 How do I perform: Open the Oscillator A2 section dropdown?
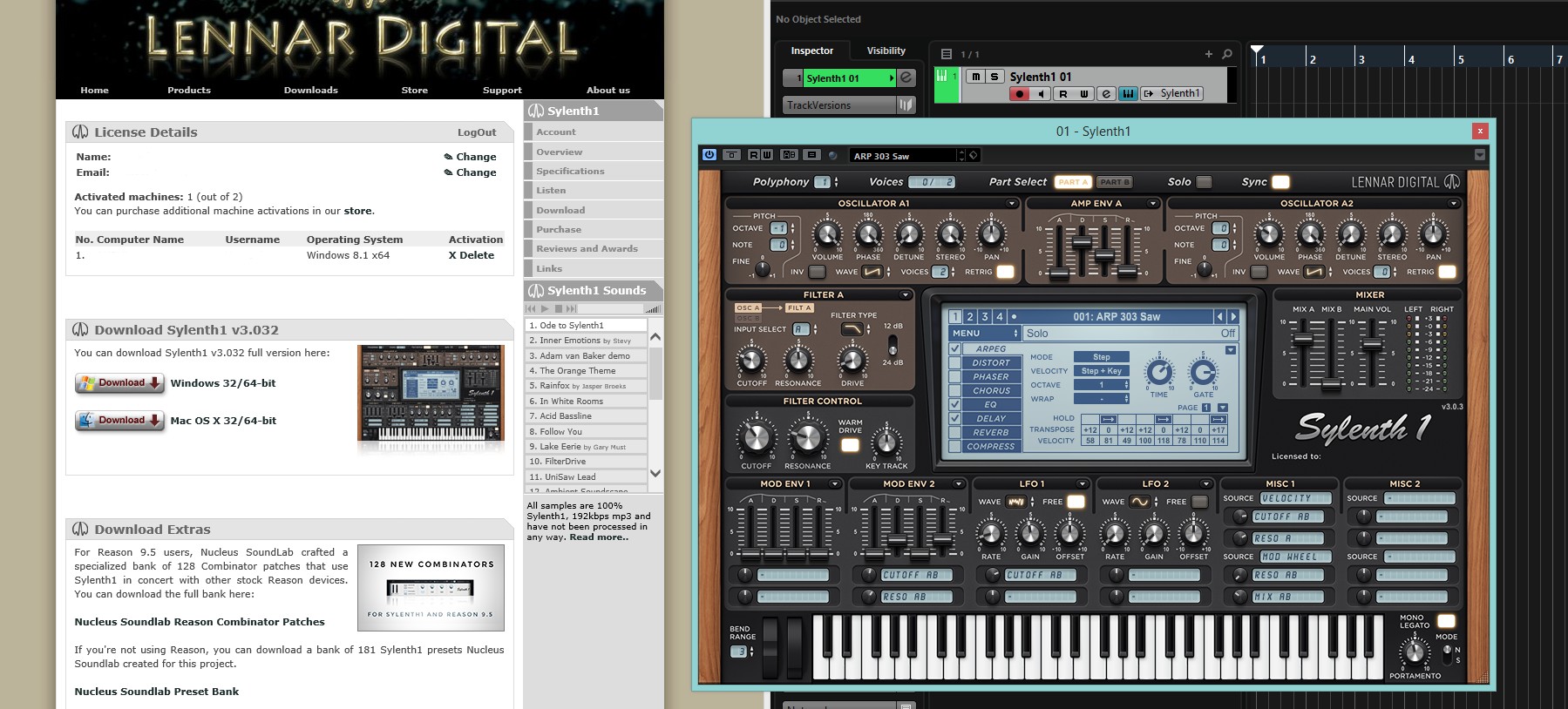click(x=1454, y=204)
